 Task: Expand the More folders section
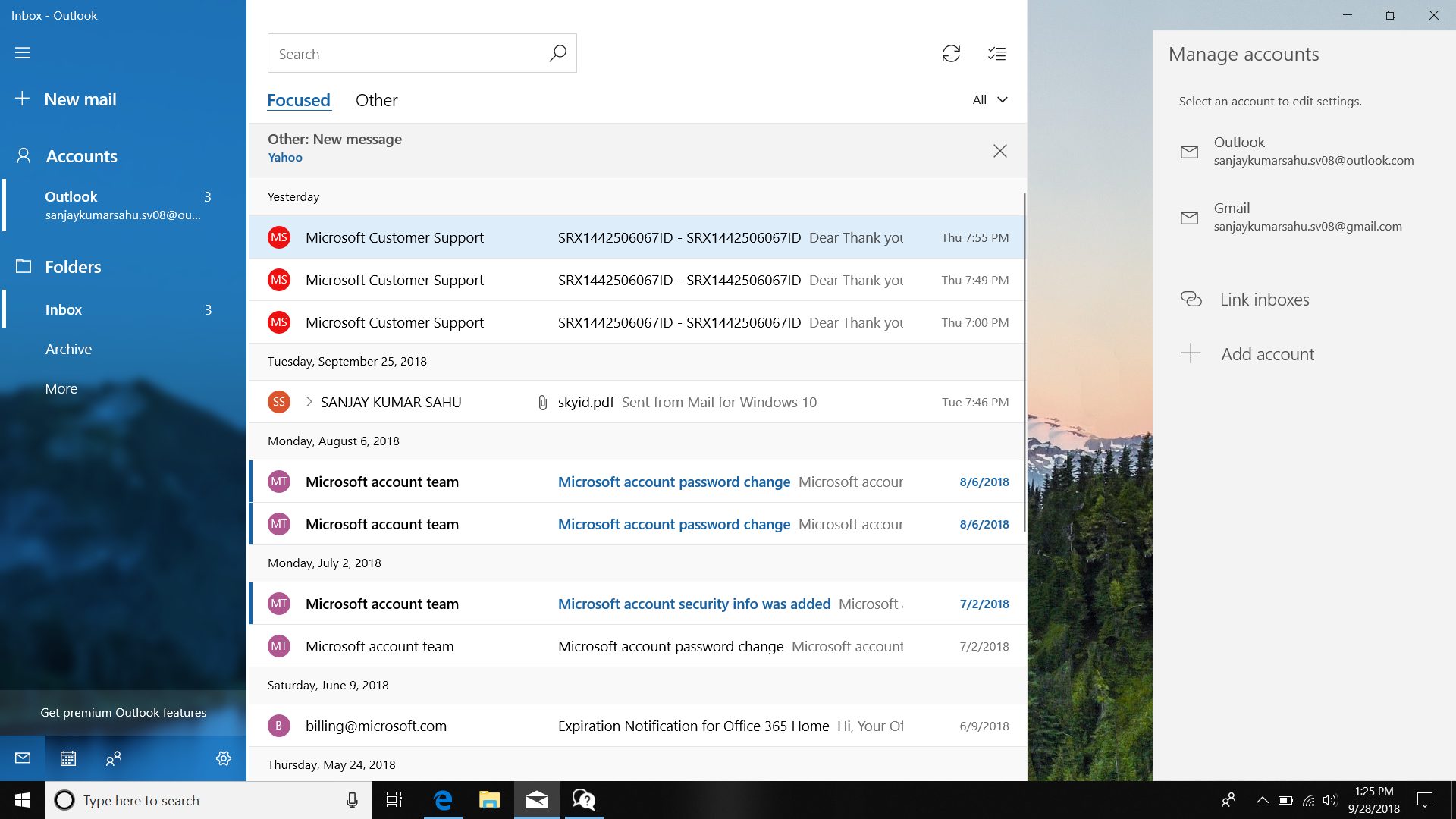(x=61, y=388)
